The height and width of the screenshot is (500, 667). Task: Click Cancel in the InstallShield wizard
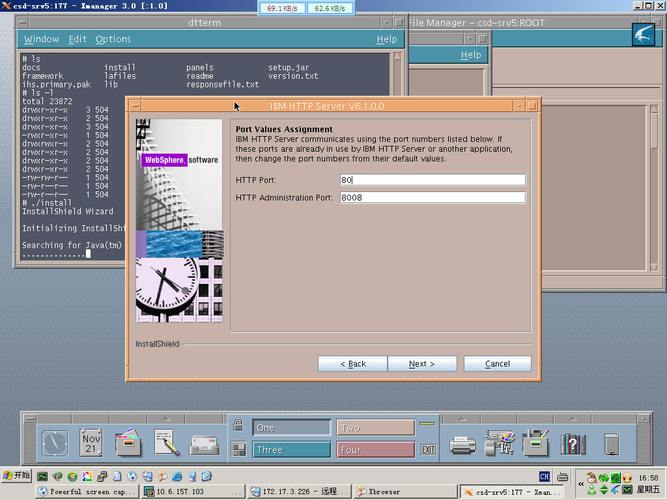coord(498,364)
